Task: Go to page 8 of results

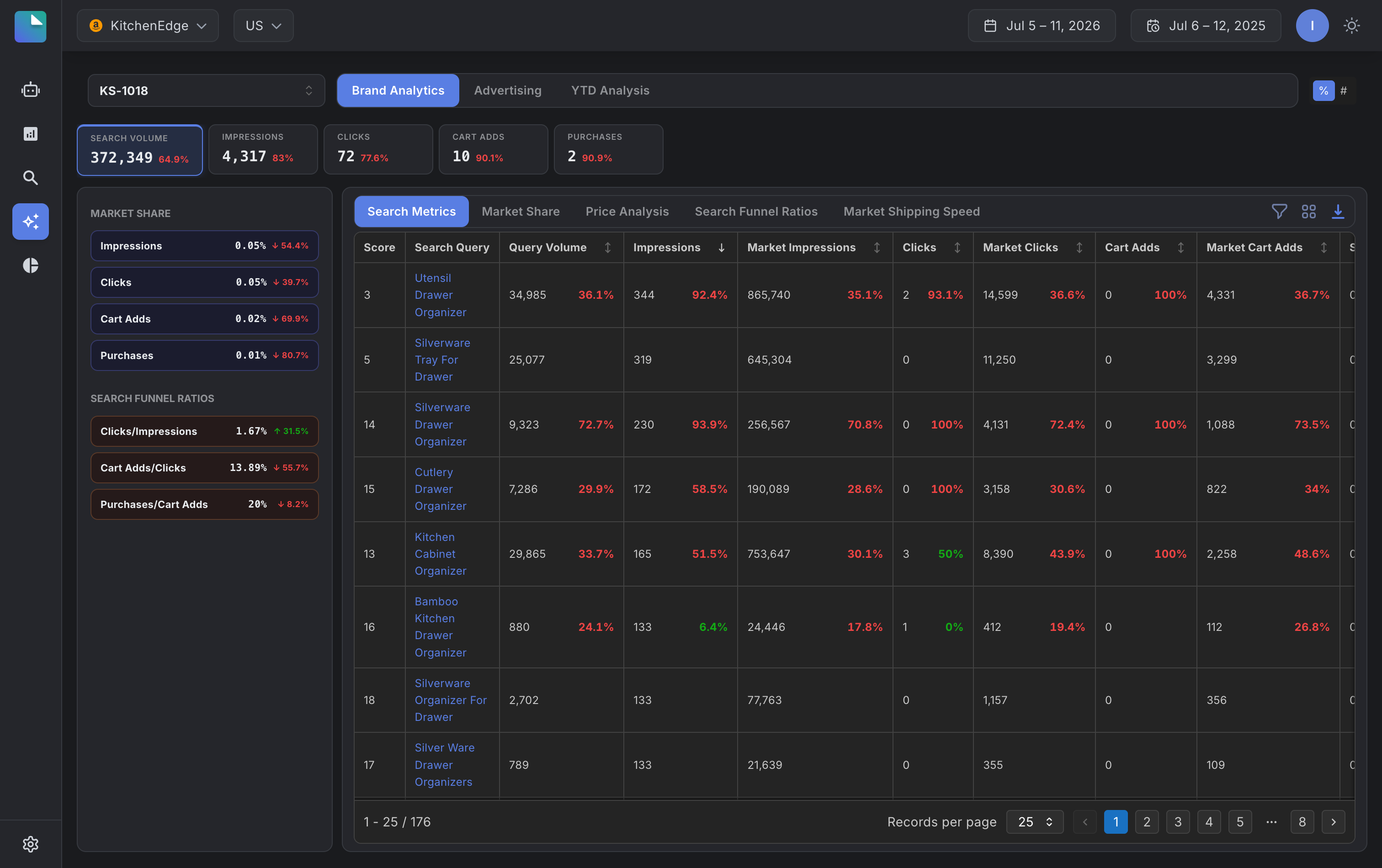Action: pyautogui.click(x=1302, y=821)
